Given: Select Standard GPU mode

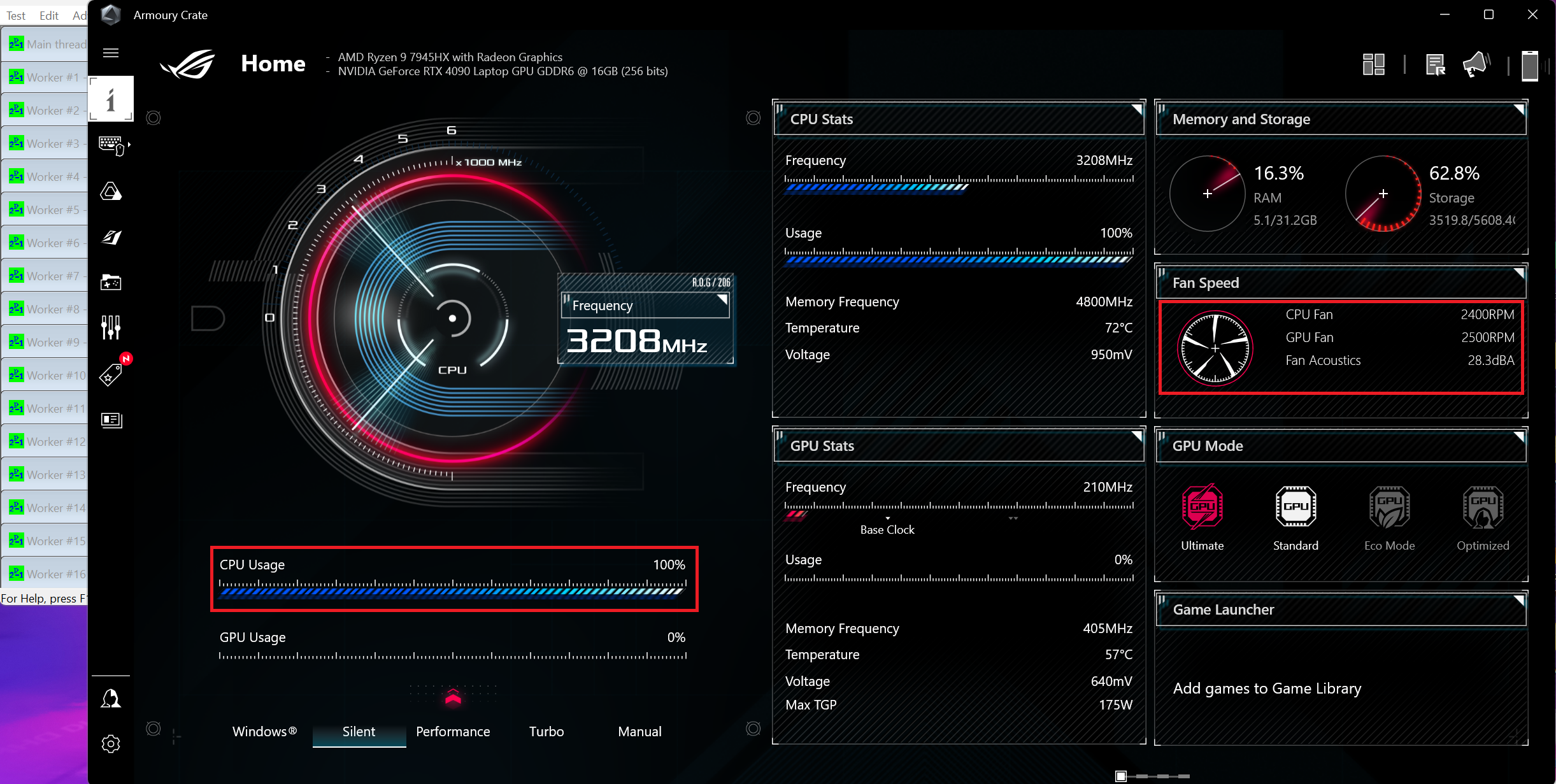Looking at the screenshot, I should pos(1295,518).
